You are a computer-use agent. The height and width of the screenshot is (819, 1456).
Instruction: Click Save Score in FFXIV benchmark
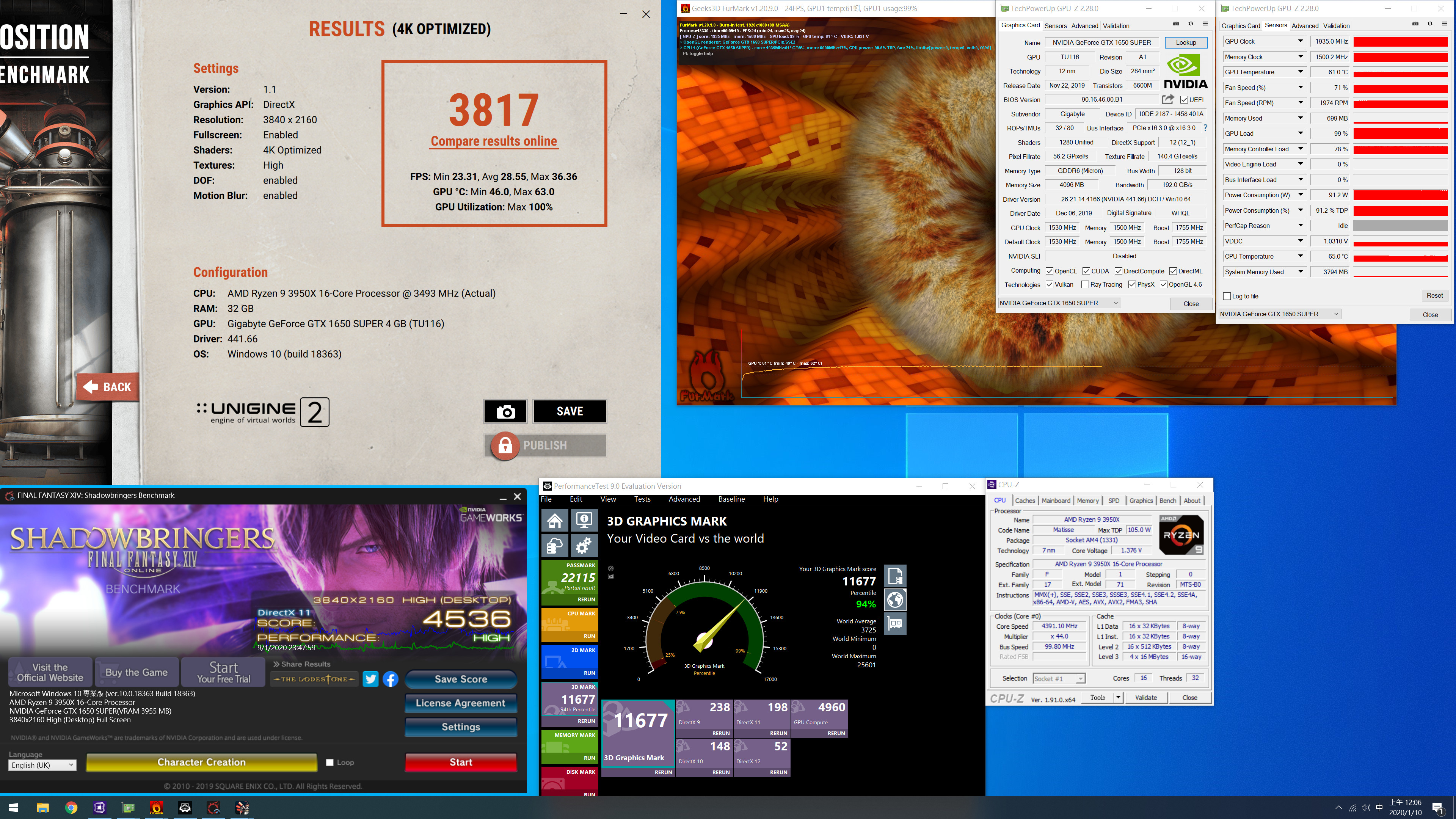tap(461, 679)
